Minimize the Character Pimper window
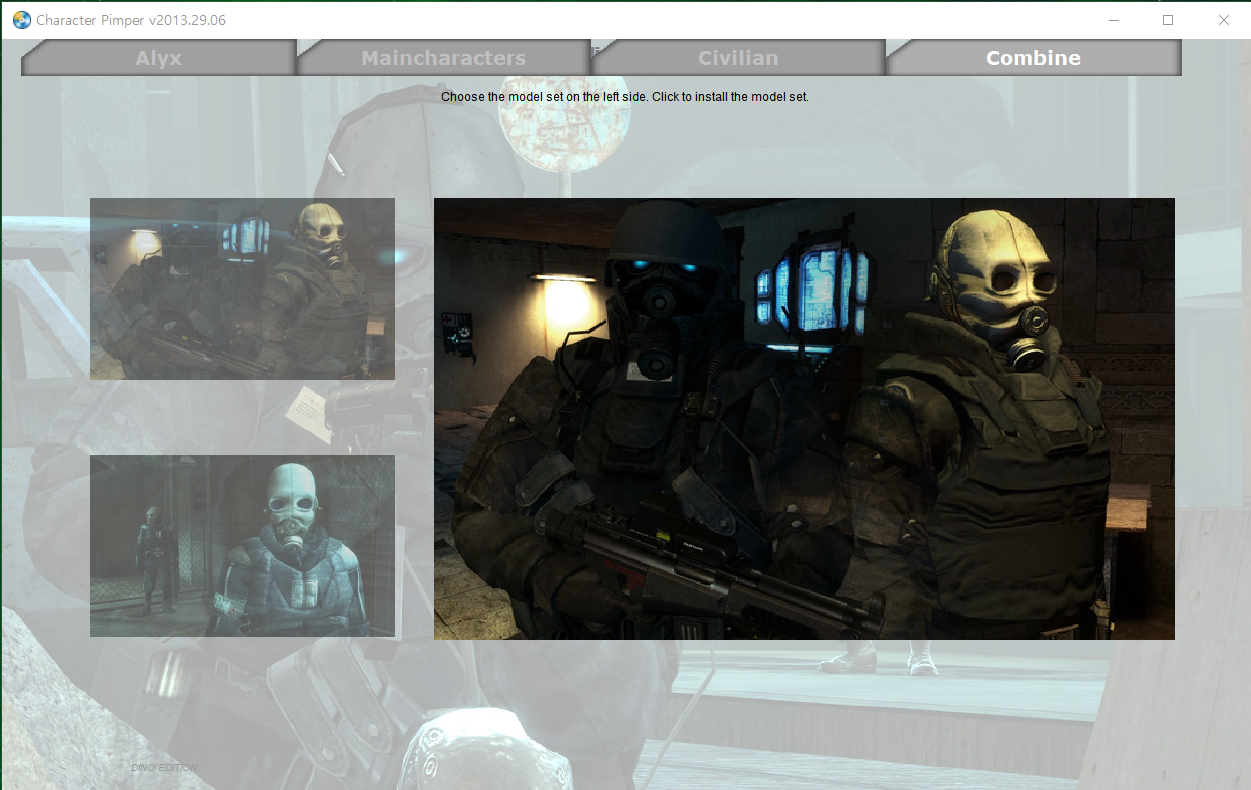This screenshot has height=790, width=1251. 1113,20
